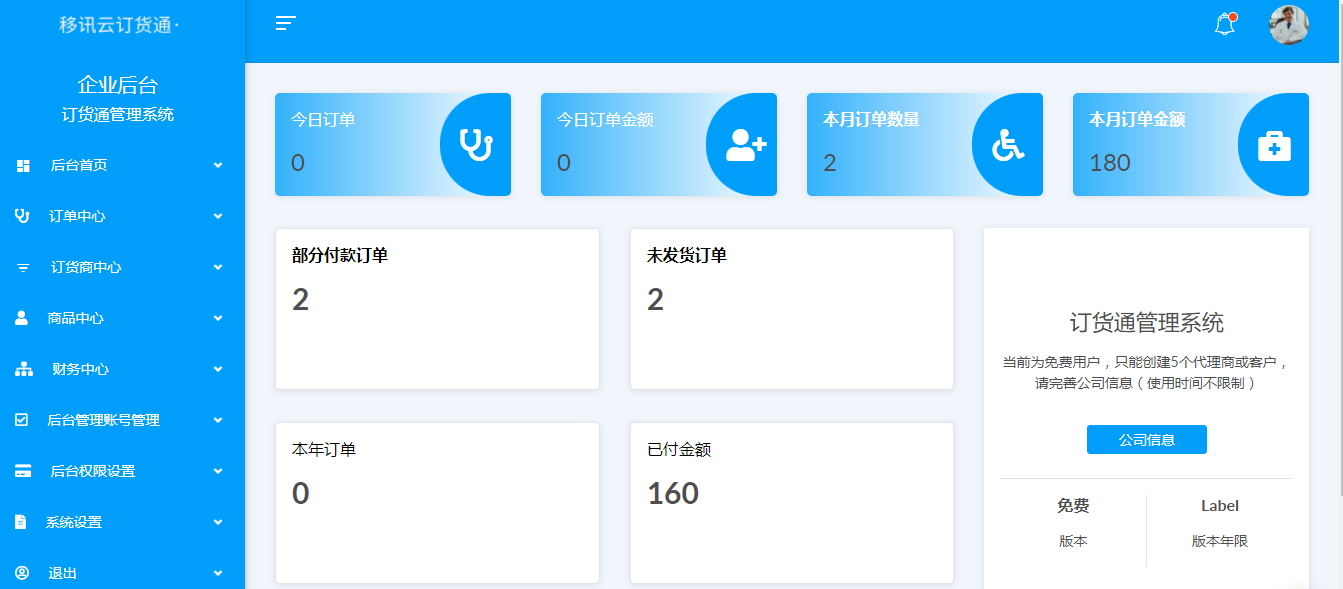Click the 移讯云订货通 logo title
This screenshot has height=589, width=1343.
(119, 25)
